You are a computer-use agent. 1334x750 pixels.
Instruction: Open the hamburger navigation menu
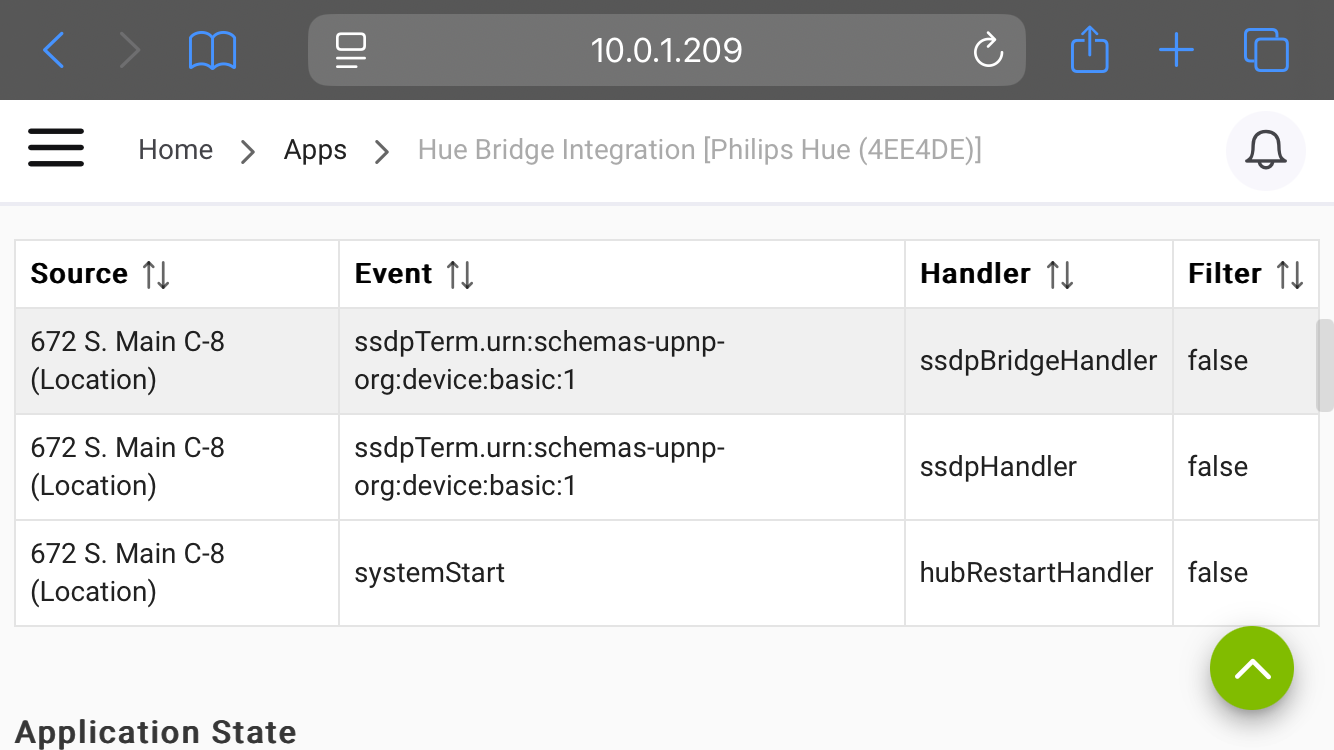tap(56, 148)
